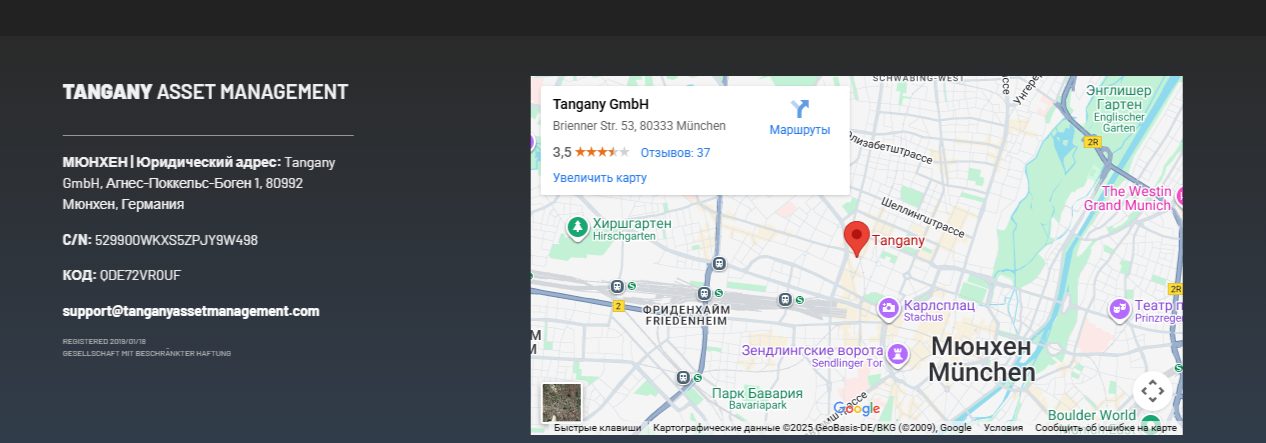
Task: Open the Условия terms link
Action: 1003,428
